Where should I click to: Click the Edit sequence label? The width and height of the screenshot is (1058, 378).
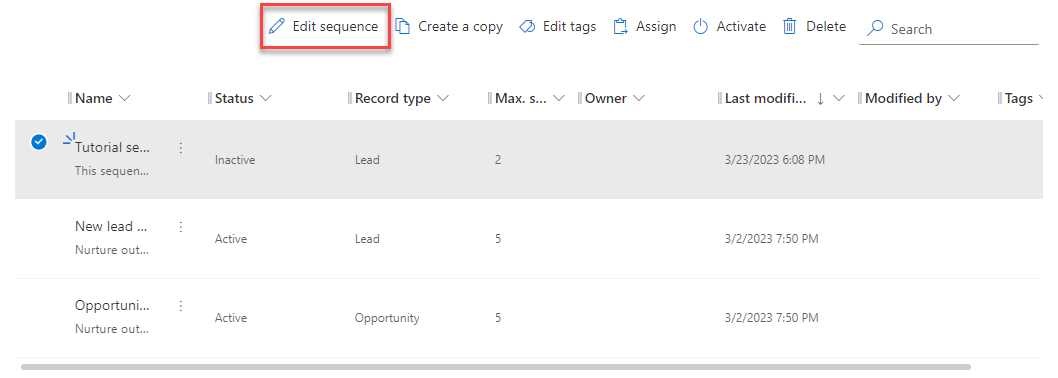point(335,26)
